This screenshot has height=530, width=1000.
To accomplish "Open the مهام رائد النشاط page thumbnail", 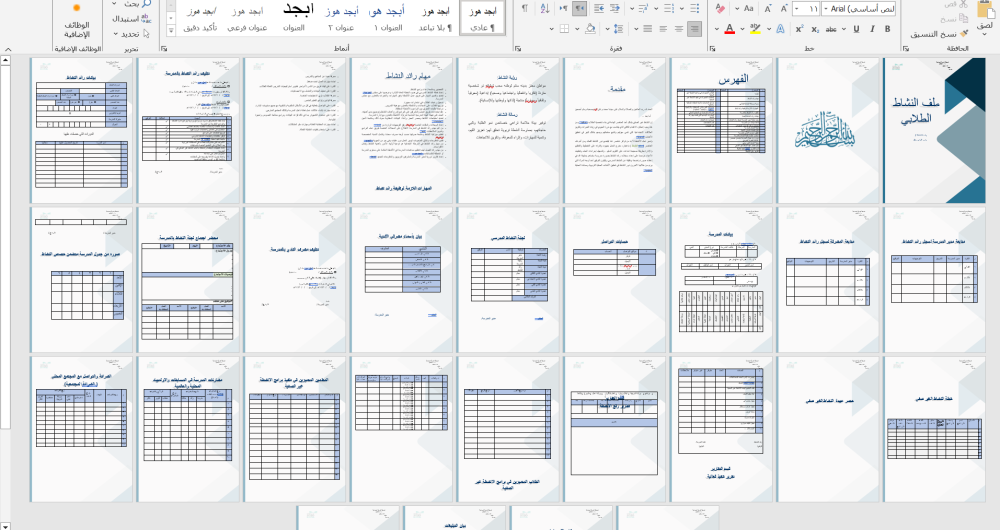I will (x=402, y=131).
